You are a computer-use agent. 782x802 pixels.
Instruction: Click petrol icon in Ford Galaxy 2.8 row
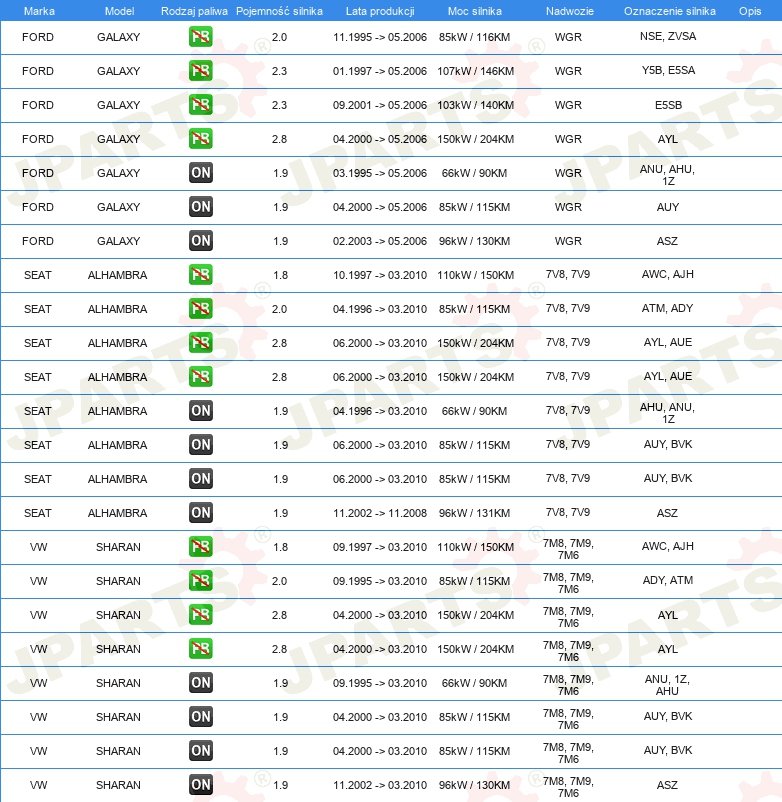pyautogui.click(x=200, y=139)
